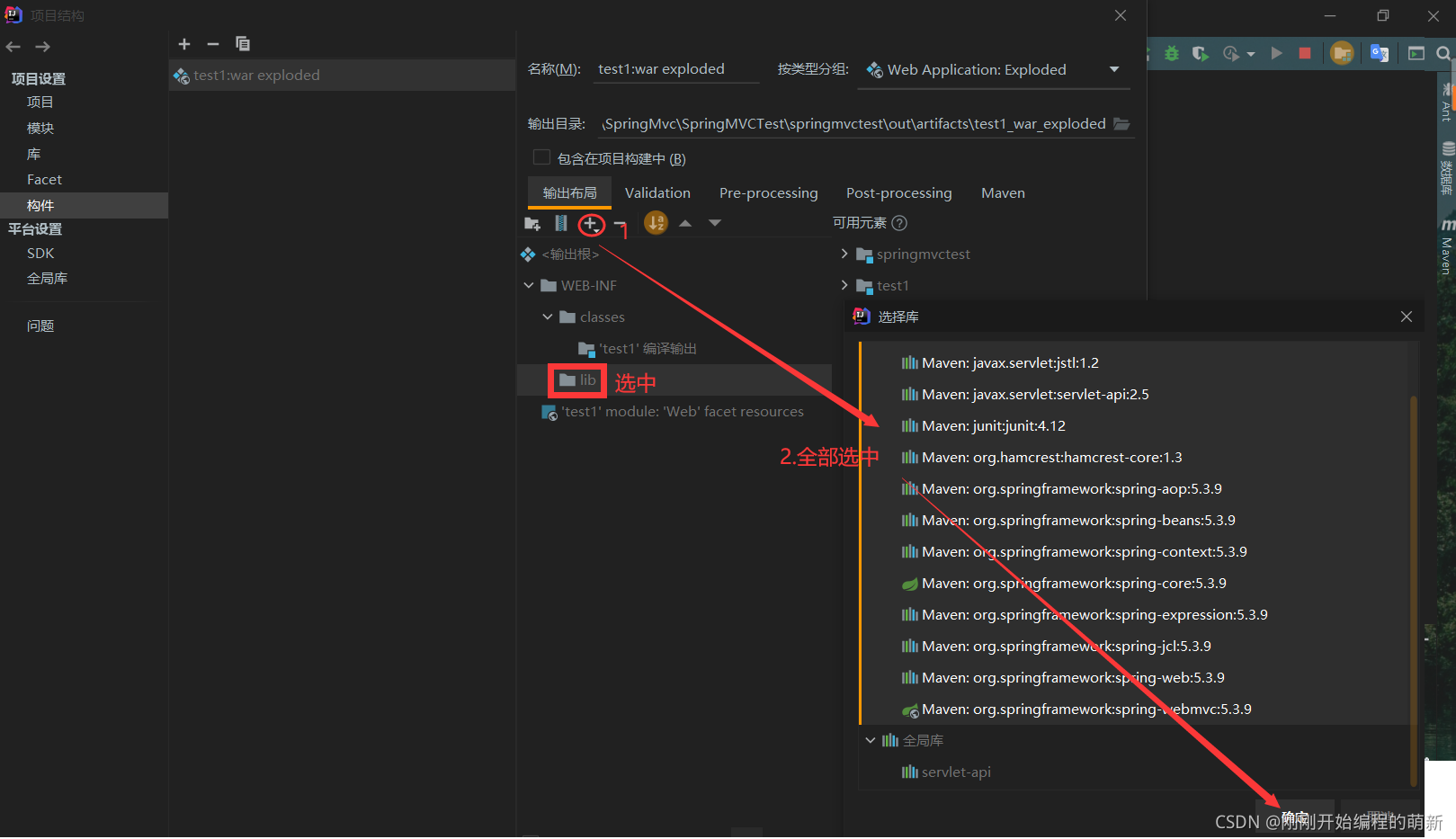Viewport: 1456px width, 839px height.
Task: Click the Profiler run icon
Action: click(1232, 54)
